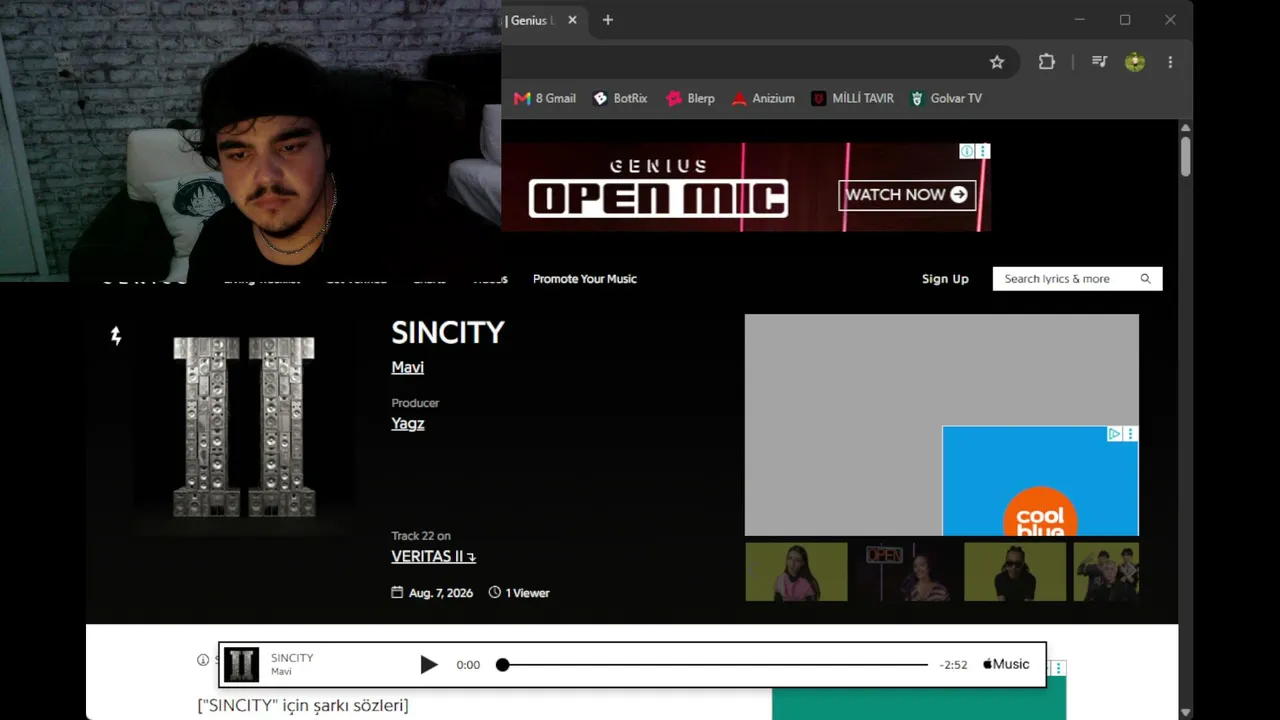Open the BotRix bookmark

click(620, 98)
